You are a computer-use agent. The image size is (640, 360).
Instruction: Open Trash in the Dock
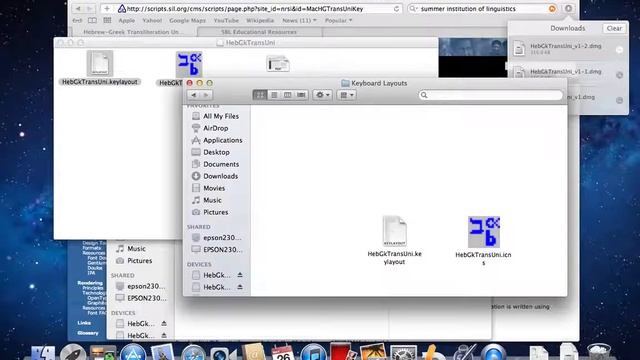(598, 353)
